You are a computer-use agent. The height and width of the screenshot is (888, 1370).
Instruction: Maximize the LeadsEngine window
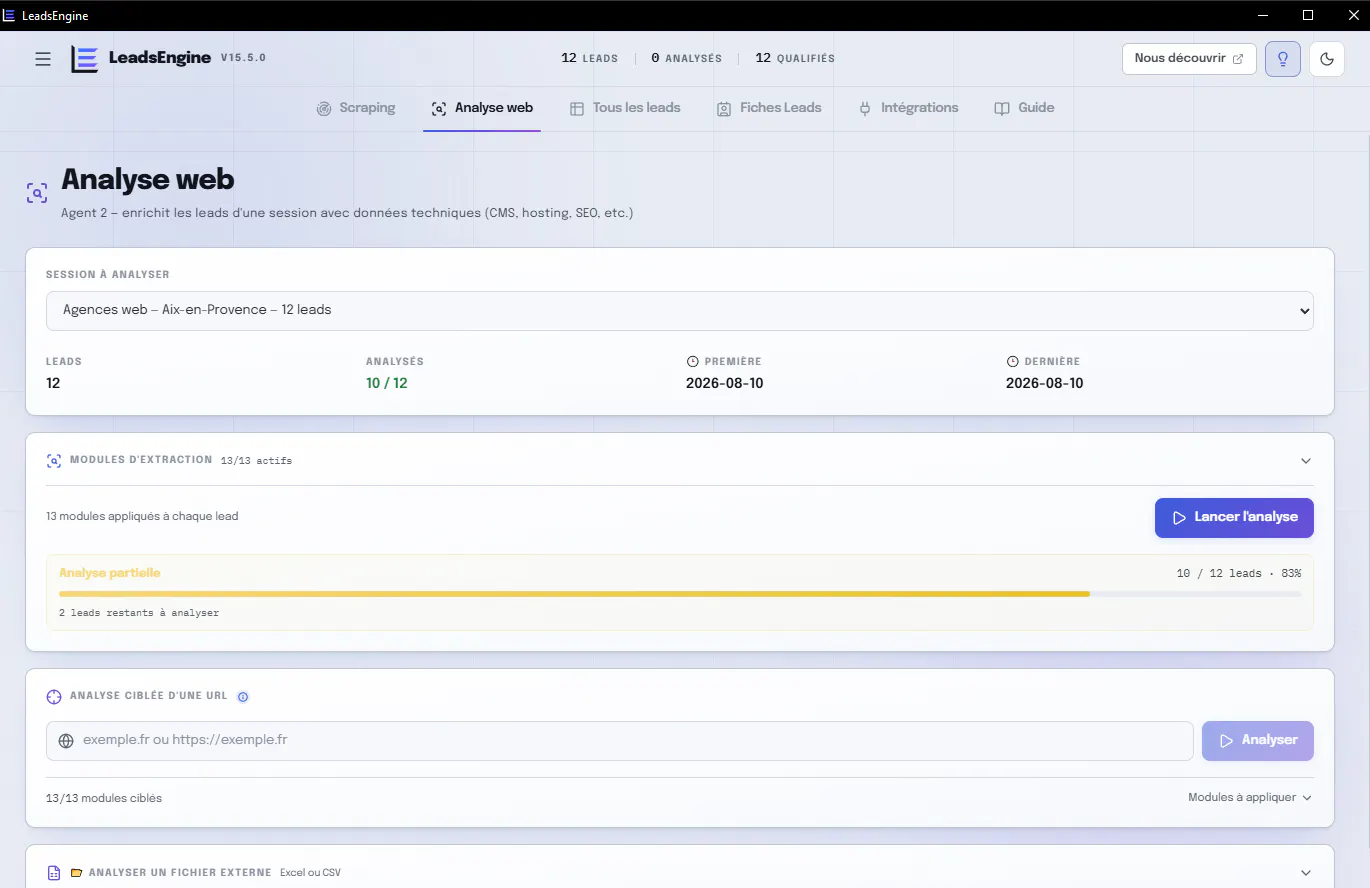[x=1308, y=15]
